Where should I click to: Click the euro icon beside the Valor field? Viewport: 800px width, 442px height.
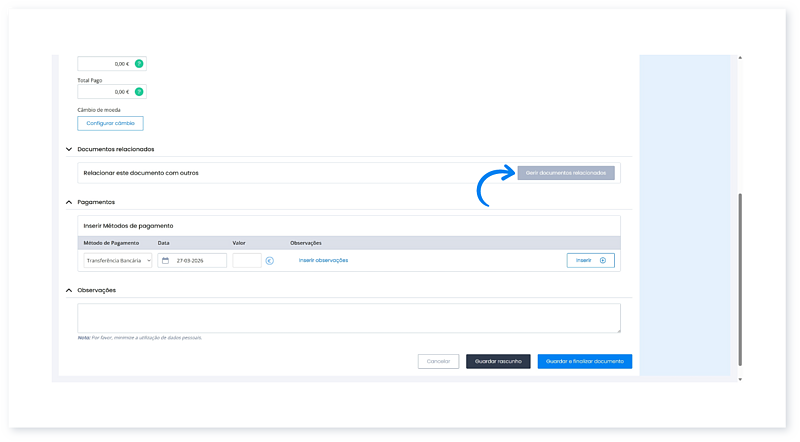click(x=270, y=260)
